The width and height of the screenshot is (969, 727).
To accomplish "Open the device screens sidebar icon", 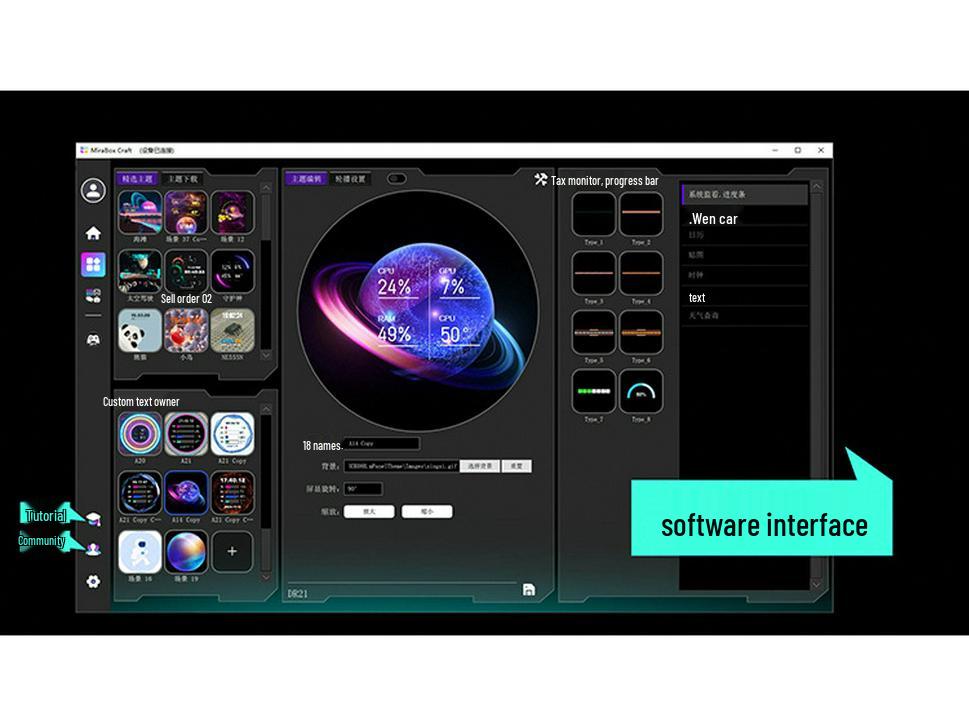I will click(93, 293).
